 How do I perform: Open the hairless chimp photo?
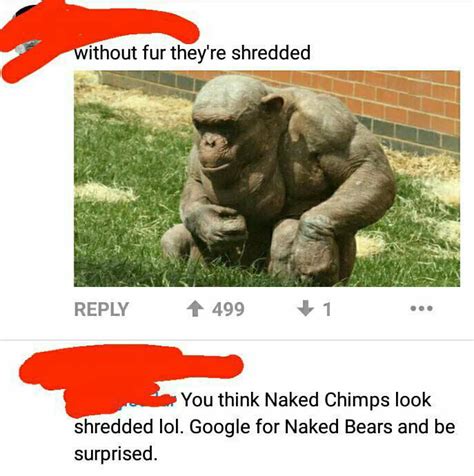tap(267, 179)
